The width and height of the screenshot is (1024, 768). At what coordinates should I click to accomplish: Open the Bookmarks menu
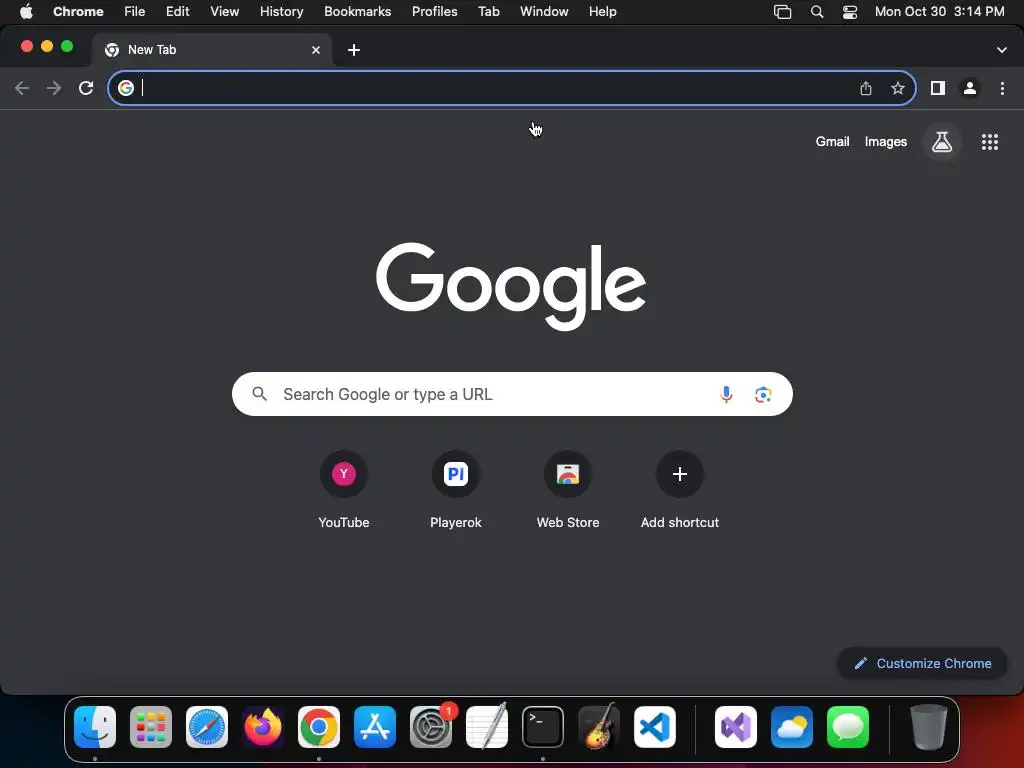pos(357,12)
